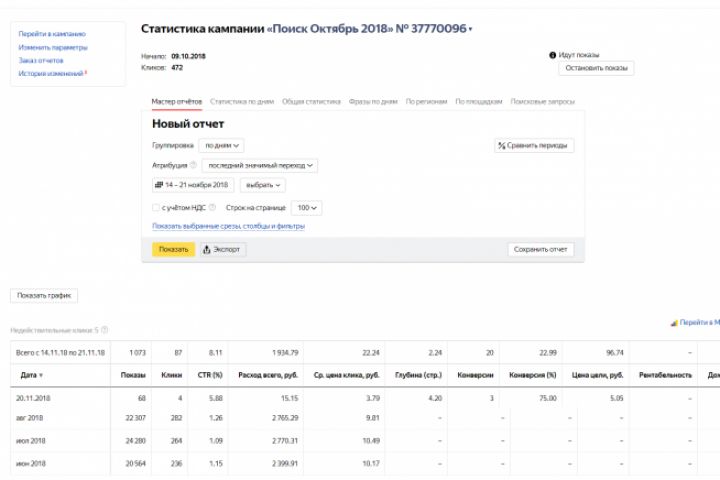Screen dimensions: 720x480
Task: Click the percent icon on Сравнить периоды
Action: point(502,145)
